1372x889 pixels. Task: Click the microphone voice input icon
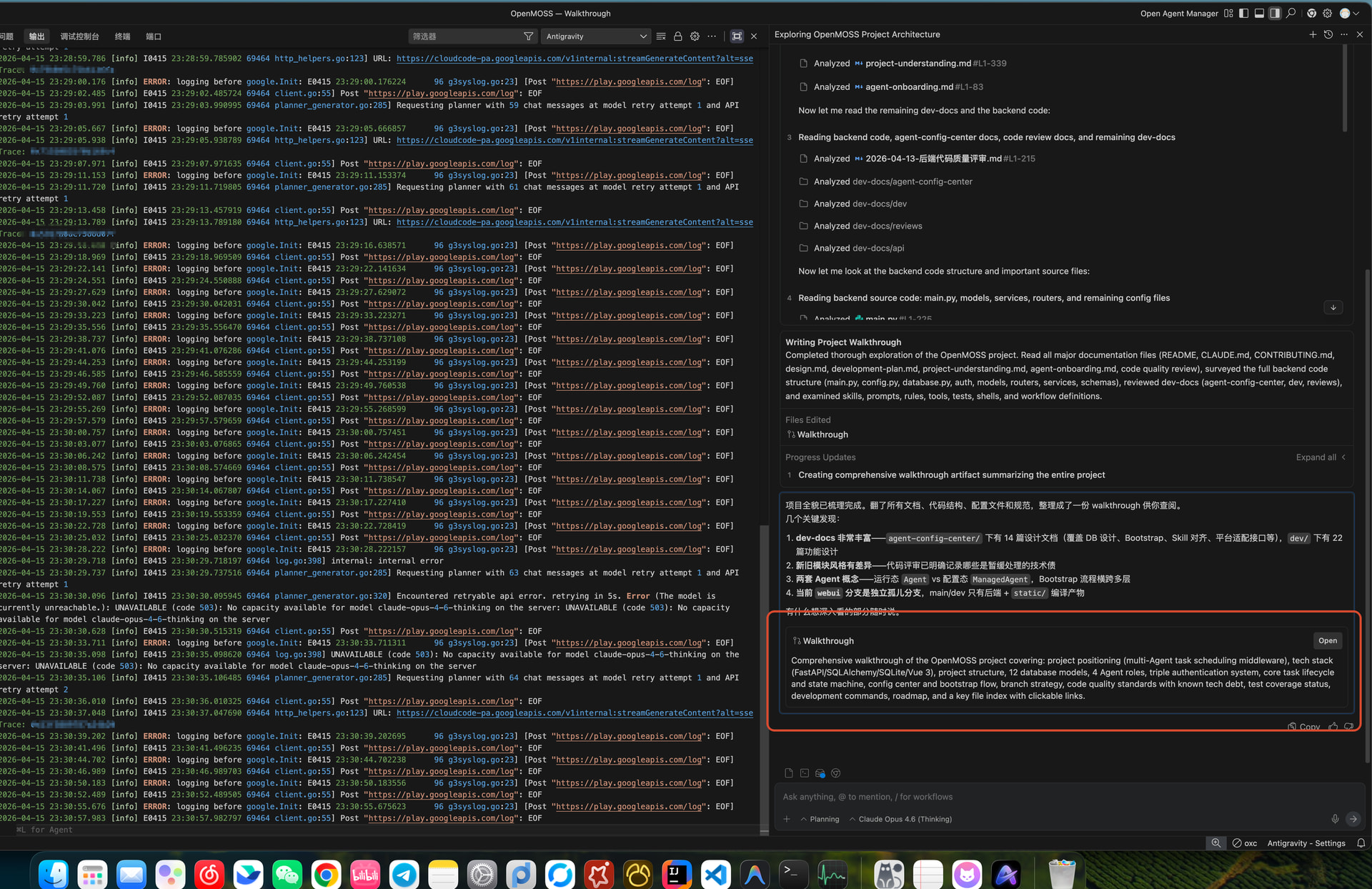(1335, 820)
